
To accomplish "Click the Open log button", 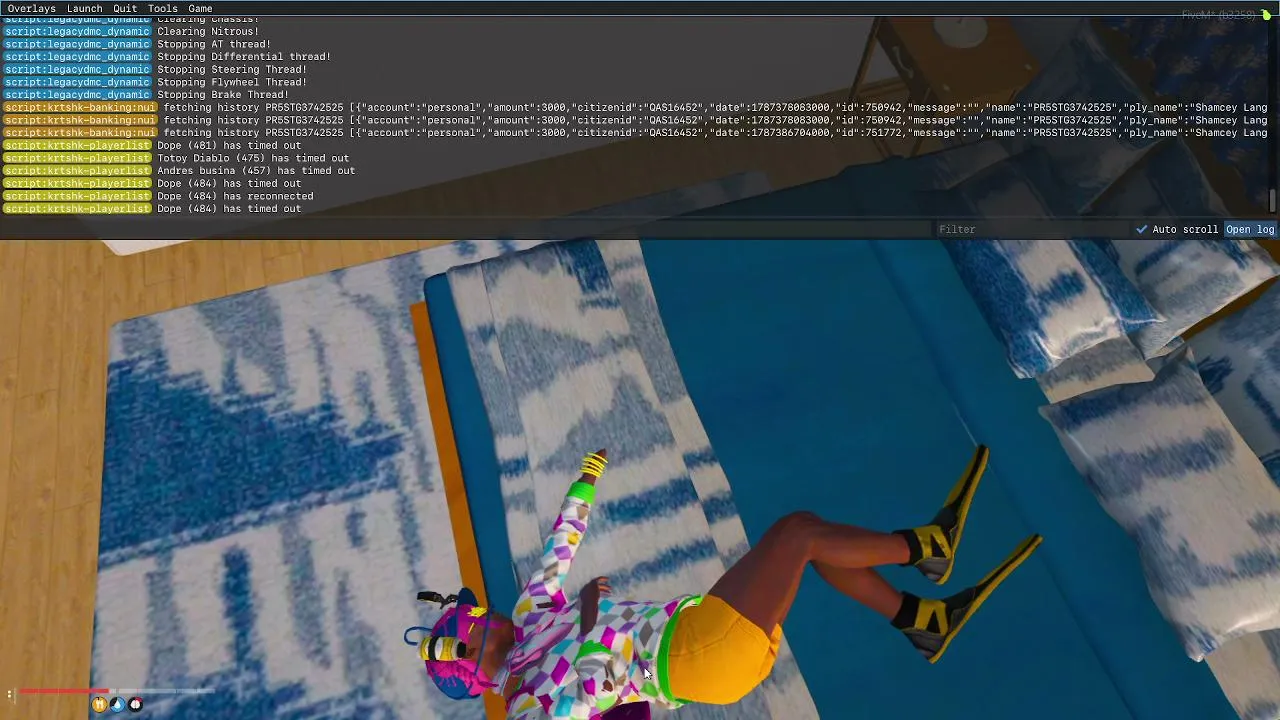I will [x=1250, y=229].
